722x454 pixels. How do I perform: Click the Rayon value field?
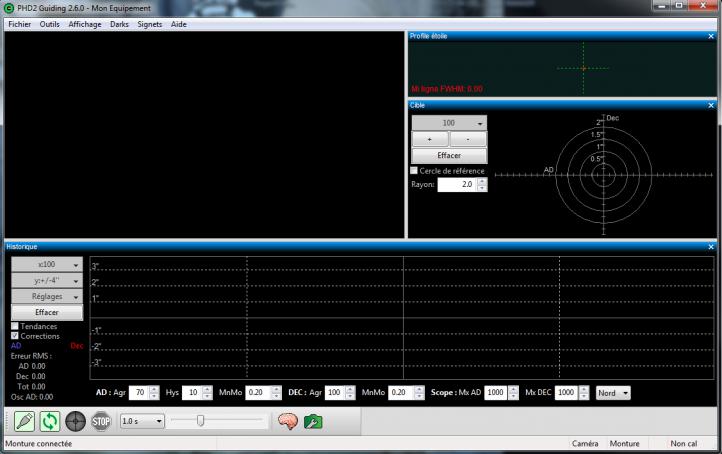[x=457, y=184]
